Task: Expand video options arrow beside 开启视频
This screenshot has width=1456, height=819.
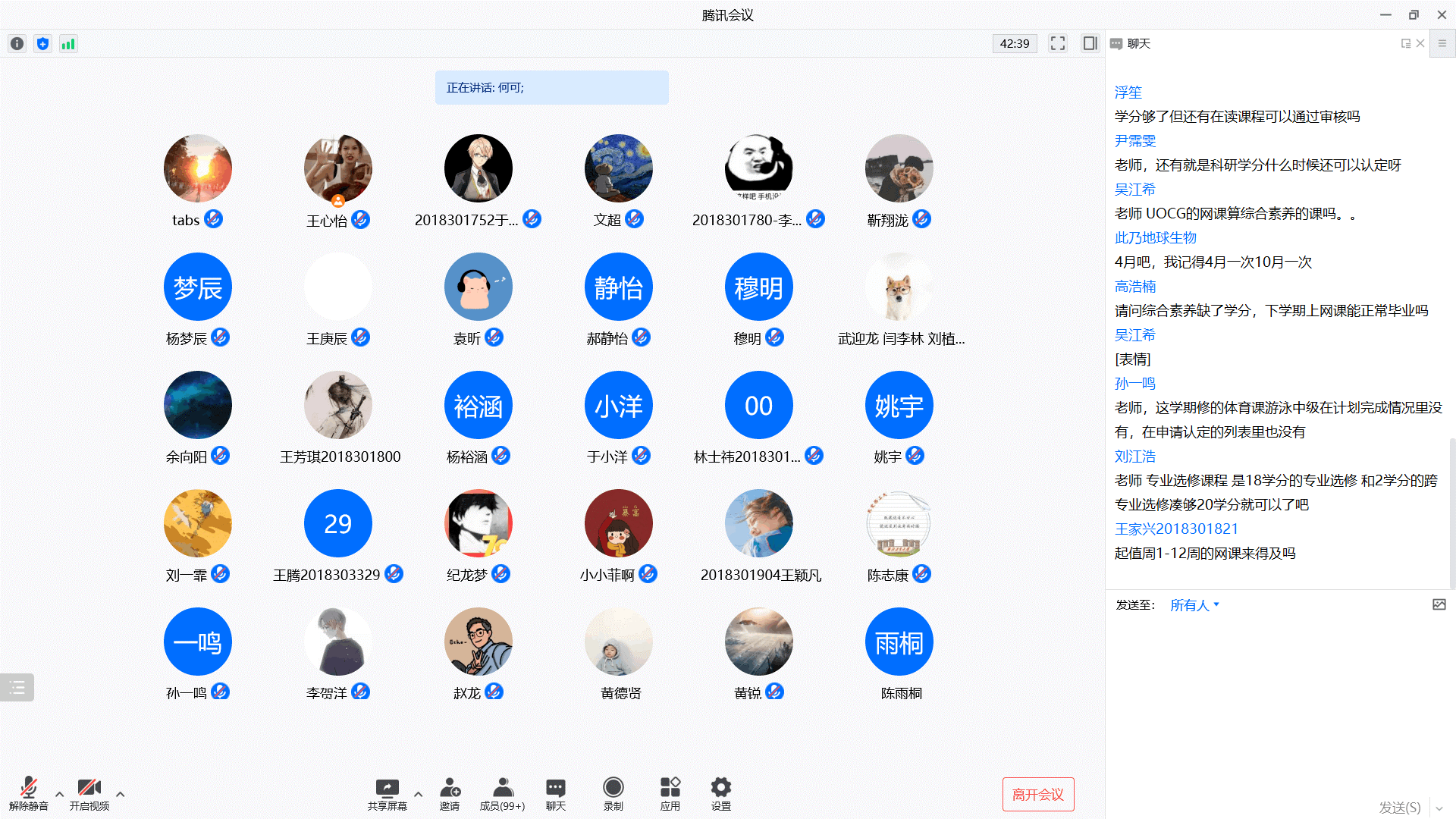Action: pyautogui.click(x=120, y=794)
